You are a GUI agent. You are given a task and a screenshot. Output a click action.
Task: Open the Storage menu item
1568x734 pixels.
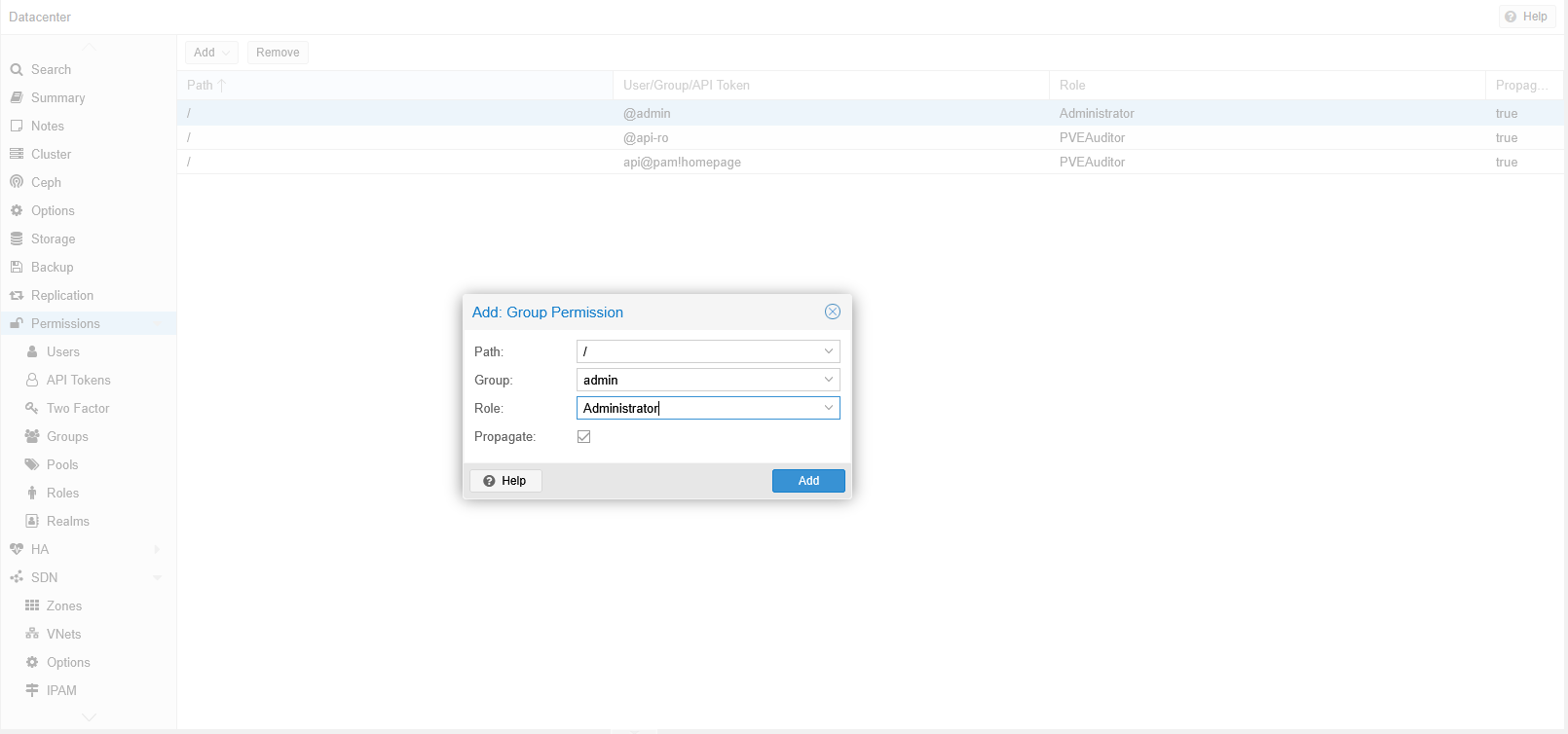pos(89,239)
